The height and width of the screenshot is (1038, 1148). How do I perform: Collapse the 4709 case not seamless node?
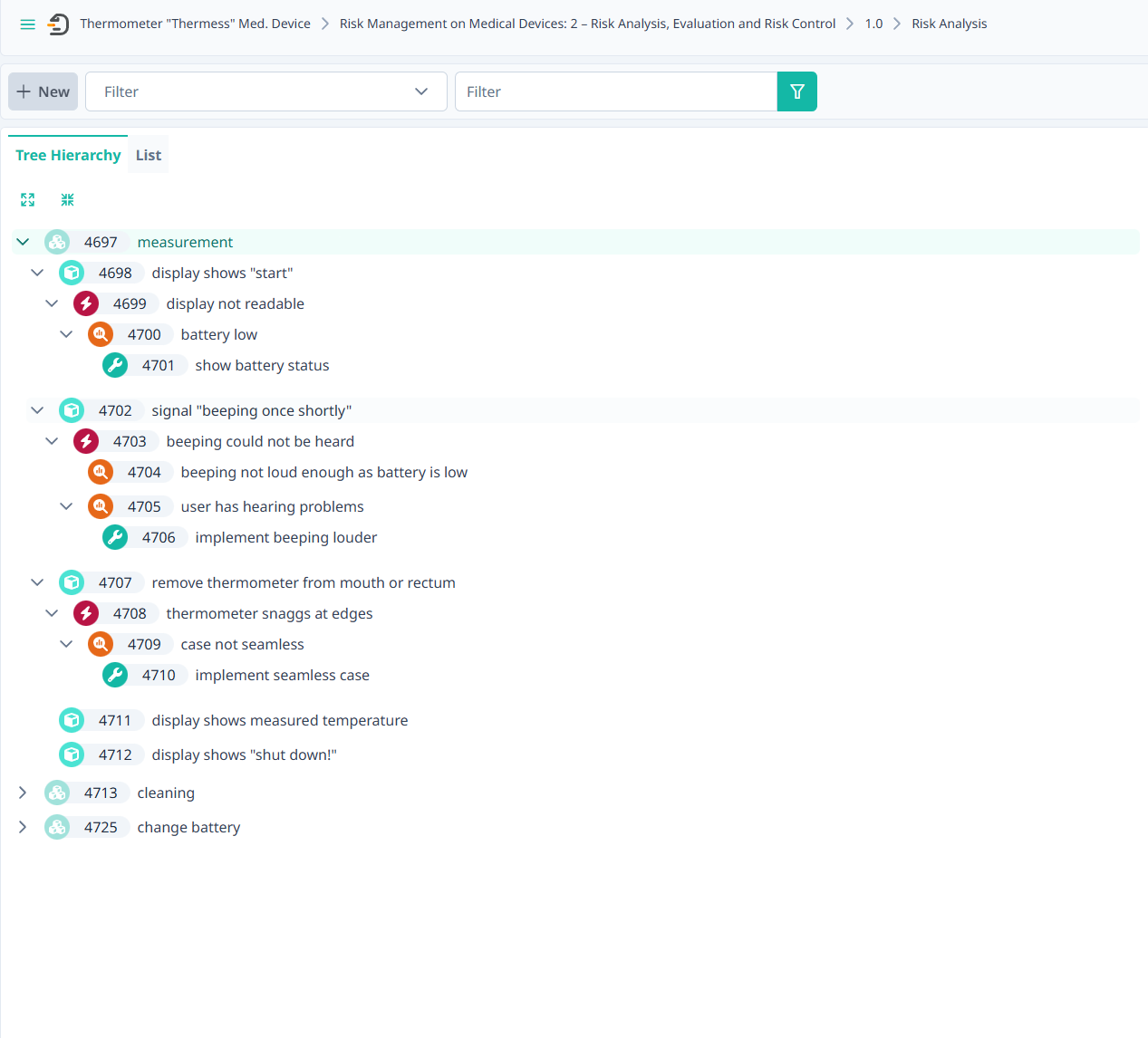66,644
